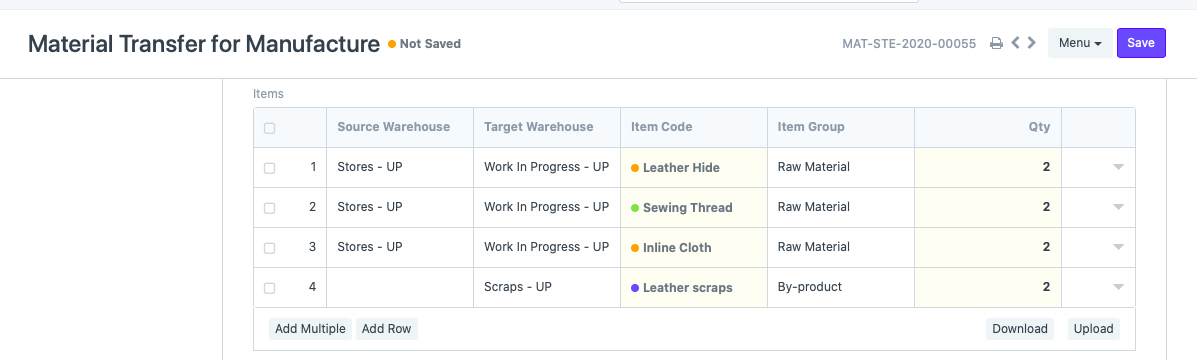Click orange status dot beside Inline Cloth
Viewport: 1197px width, 360px height.
pos(635,248)
